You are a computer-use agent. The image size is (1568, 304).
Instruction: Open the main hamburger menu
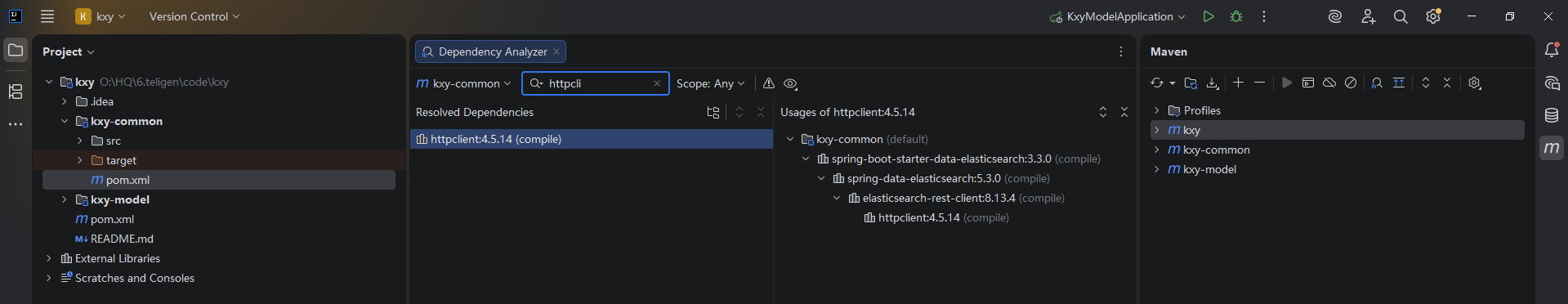tap(47, 16)
